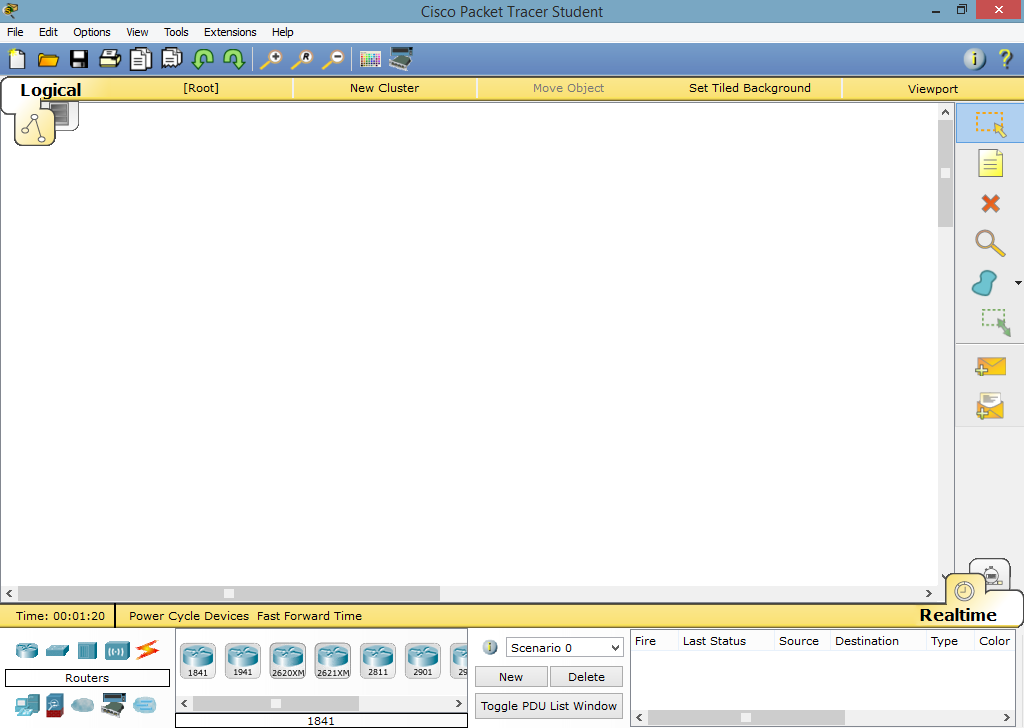Select the Inspect magnifier tool
This screenshot has width=1024, height=728.
click(989, 243)
